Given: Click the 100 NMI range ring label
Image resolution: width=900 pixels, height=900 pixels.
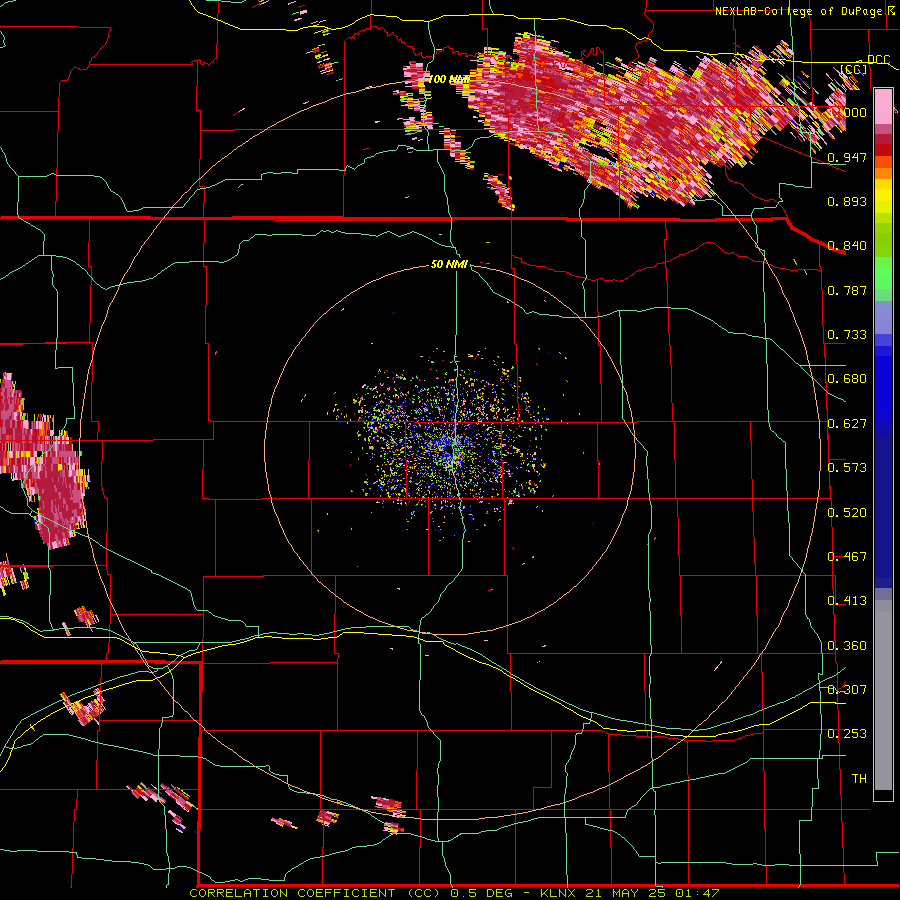Looking at the screenshot, I should tap(449, 79).
